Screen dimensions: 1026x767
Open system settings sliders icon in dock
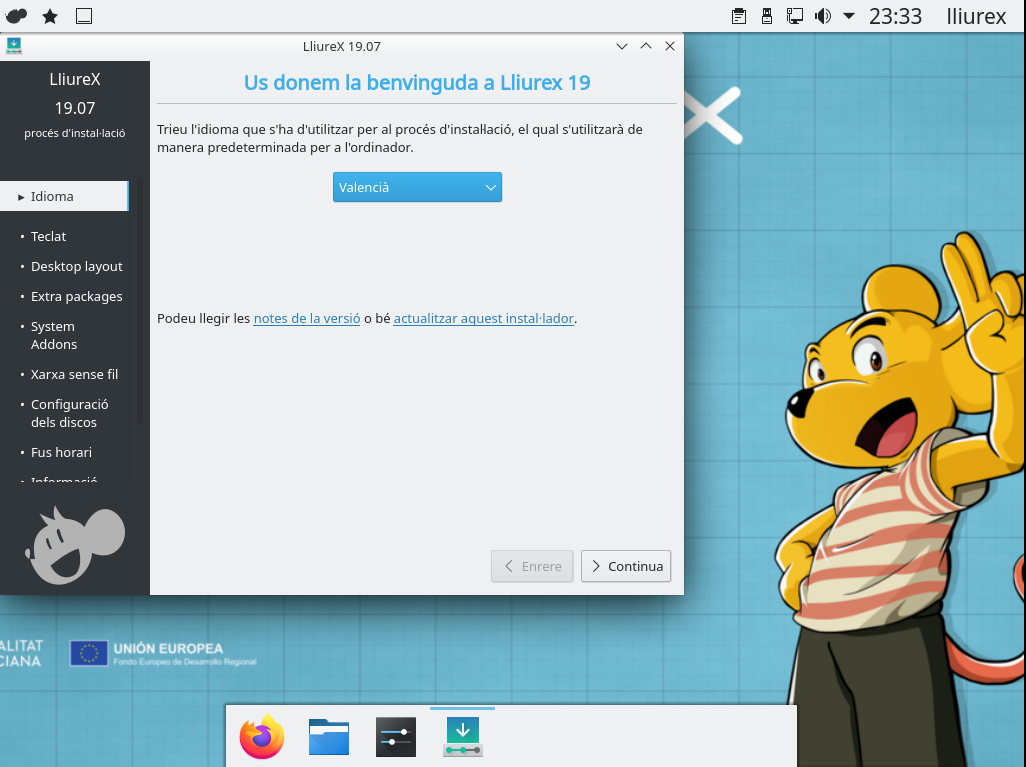click(x=396, y=737)
